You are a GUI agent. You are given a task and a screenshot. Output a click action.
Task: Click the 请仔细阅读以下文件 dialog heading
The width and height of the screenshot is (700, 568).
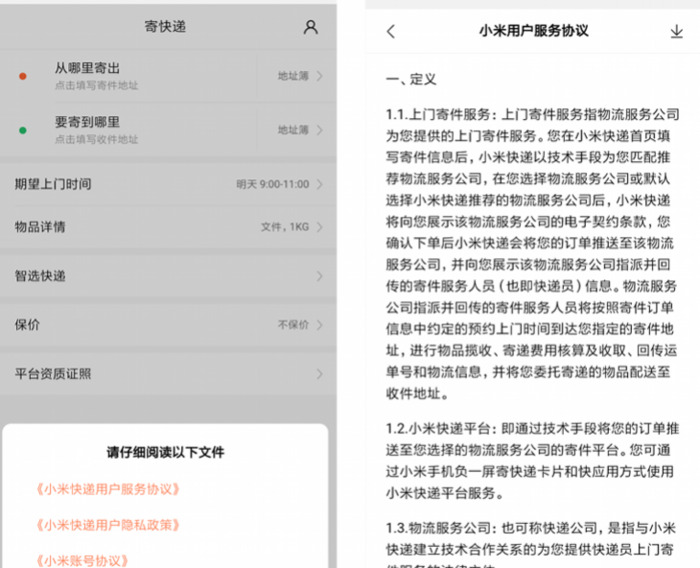[x=165, y=452]
